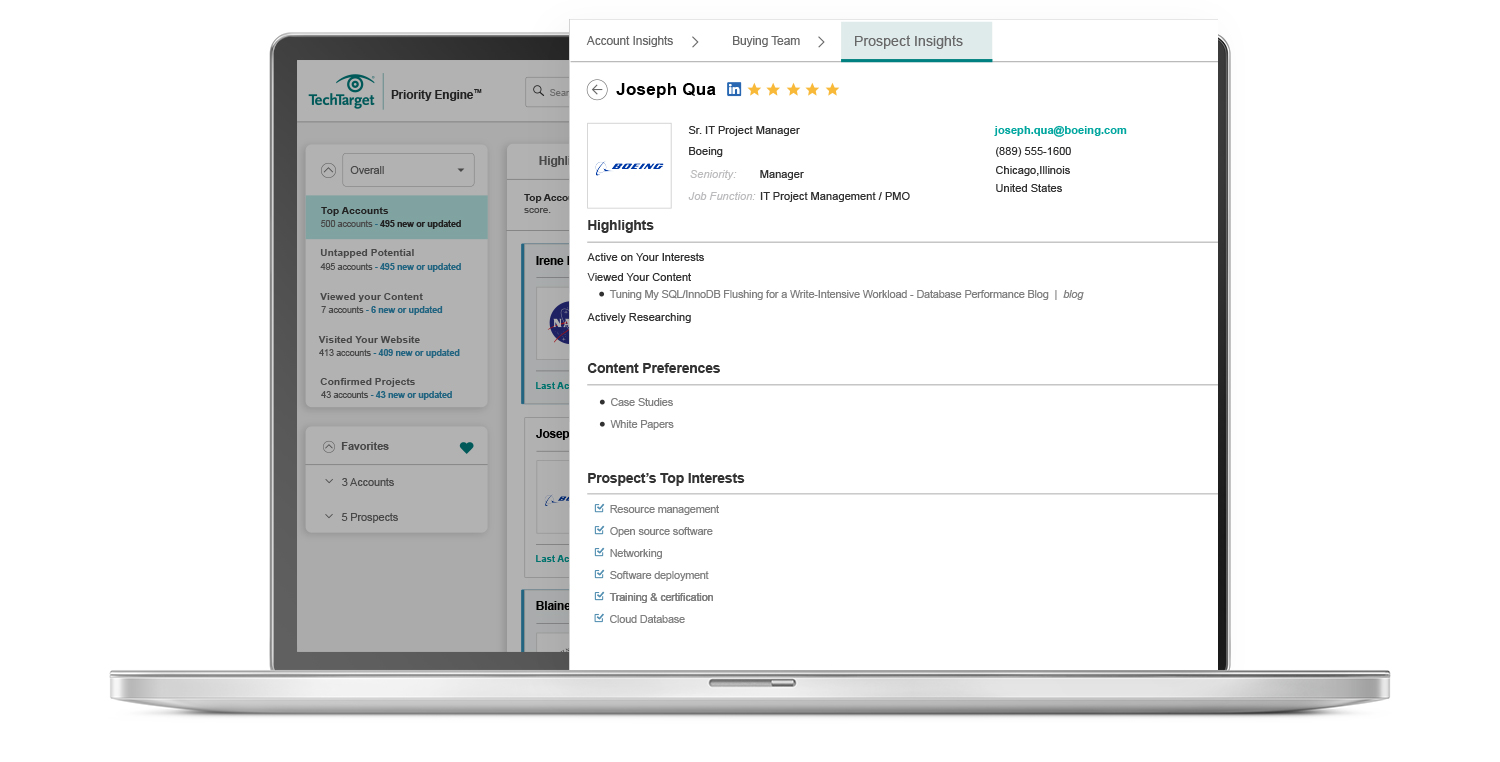Click the teal Favorites heart icon
1500x762 pixels.
point(466,448)
